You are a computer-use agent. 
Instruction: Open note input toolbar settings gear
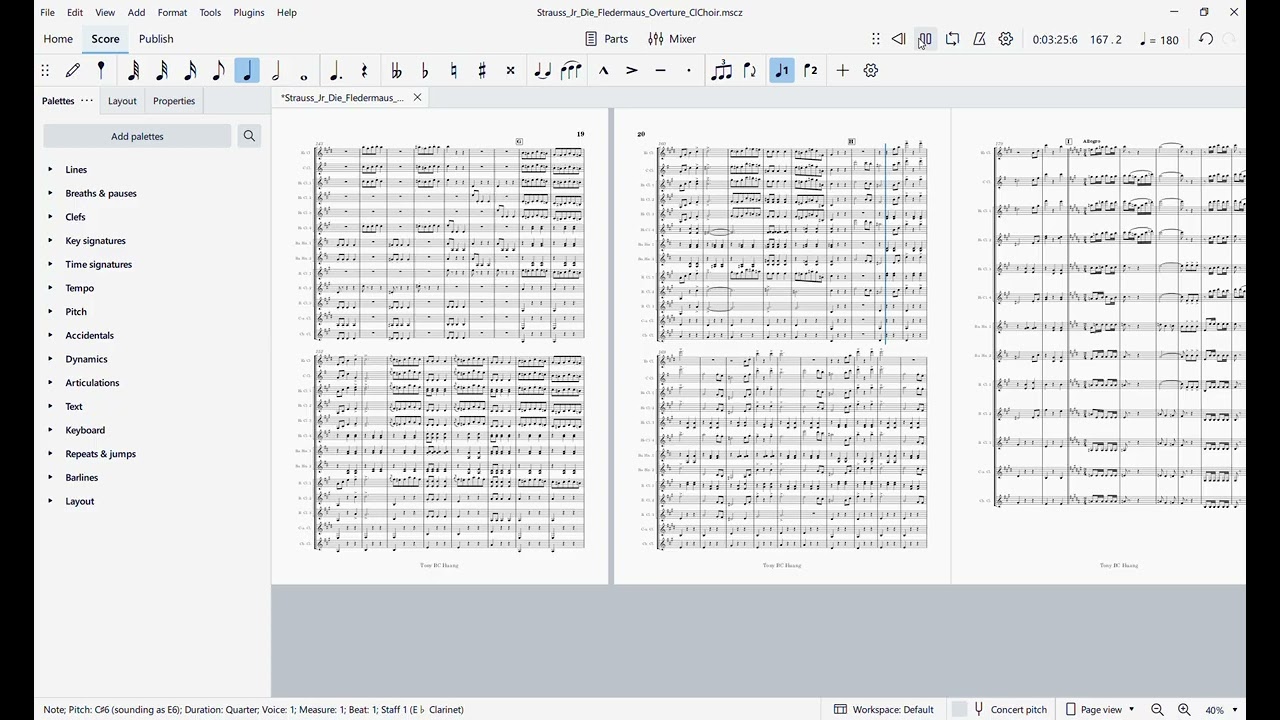coord(872,71)
